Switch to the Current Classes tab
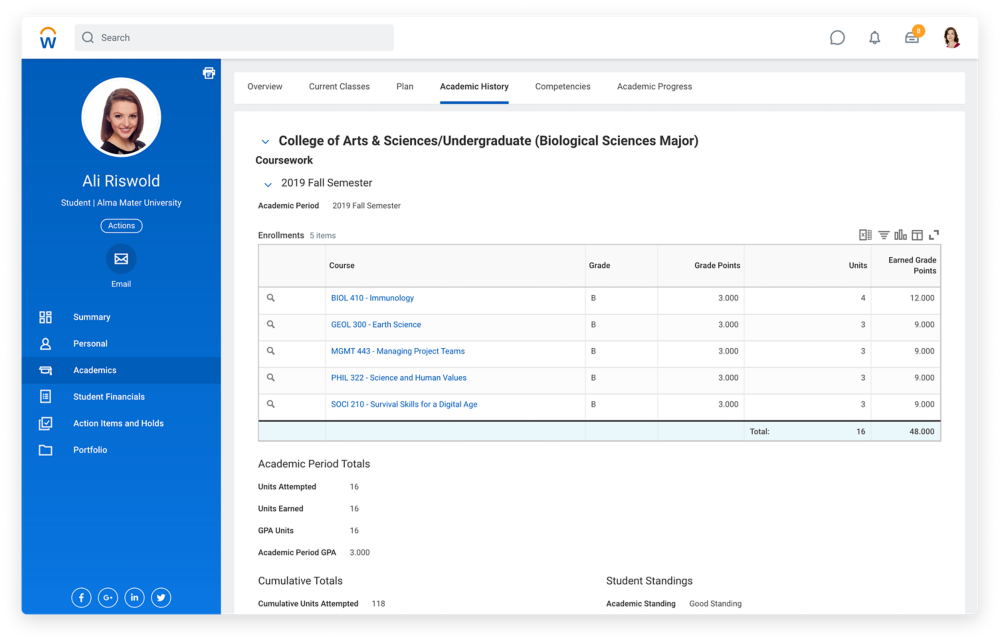The height and width of the screenshot is (642, 1000). (x=339, y=87)
